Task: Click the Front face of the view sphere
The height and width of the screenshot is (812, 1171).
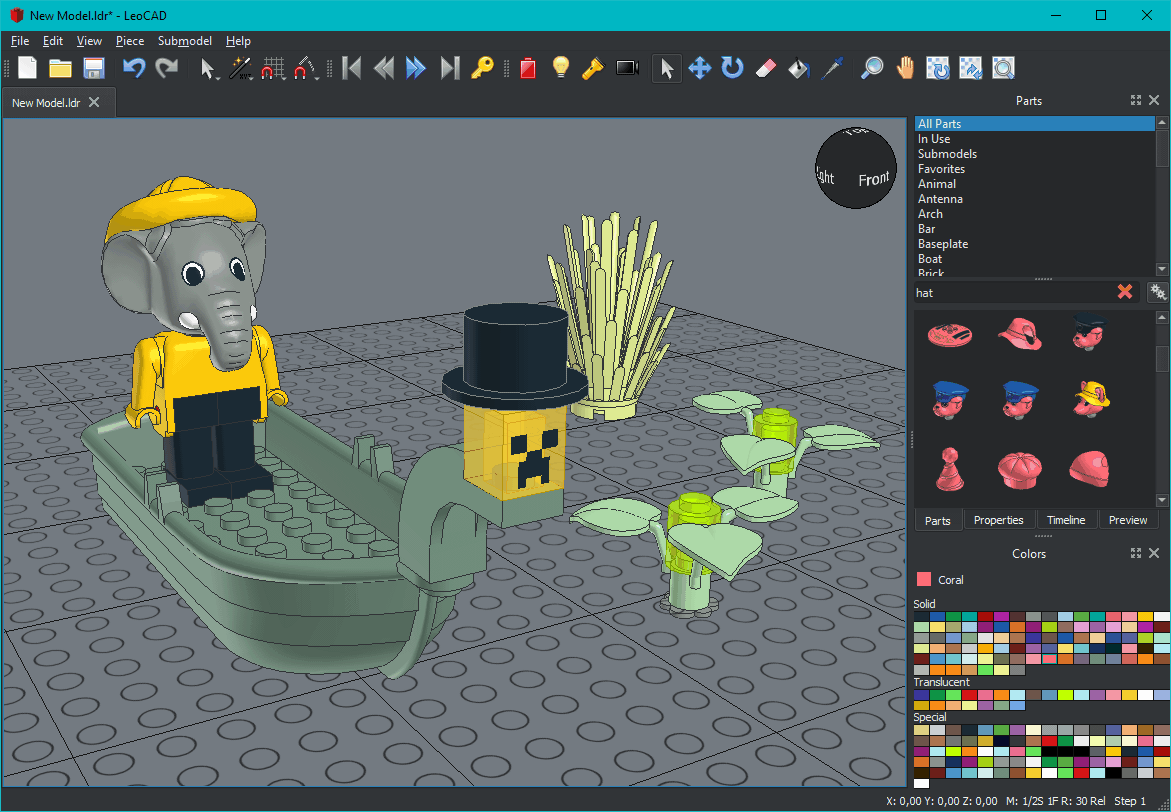Action: click(x=873, y=179)
